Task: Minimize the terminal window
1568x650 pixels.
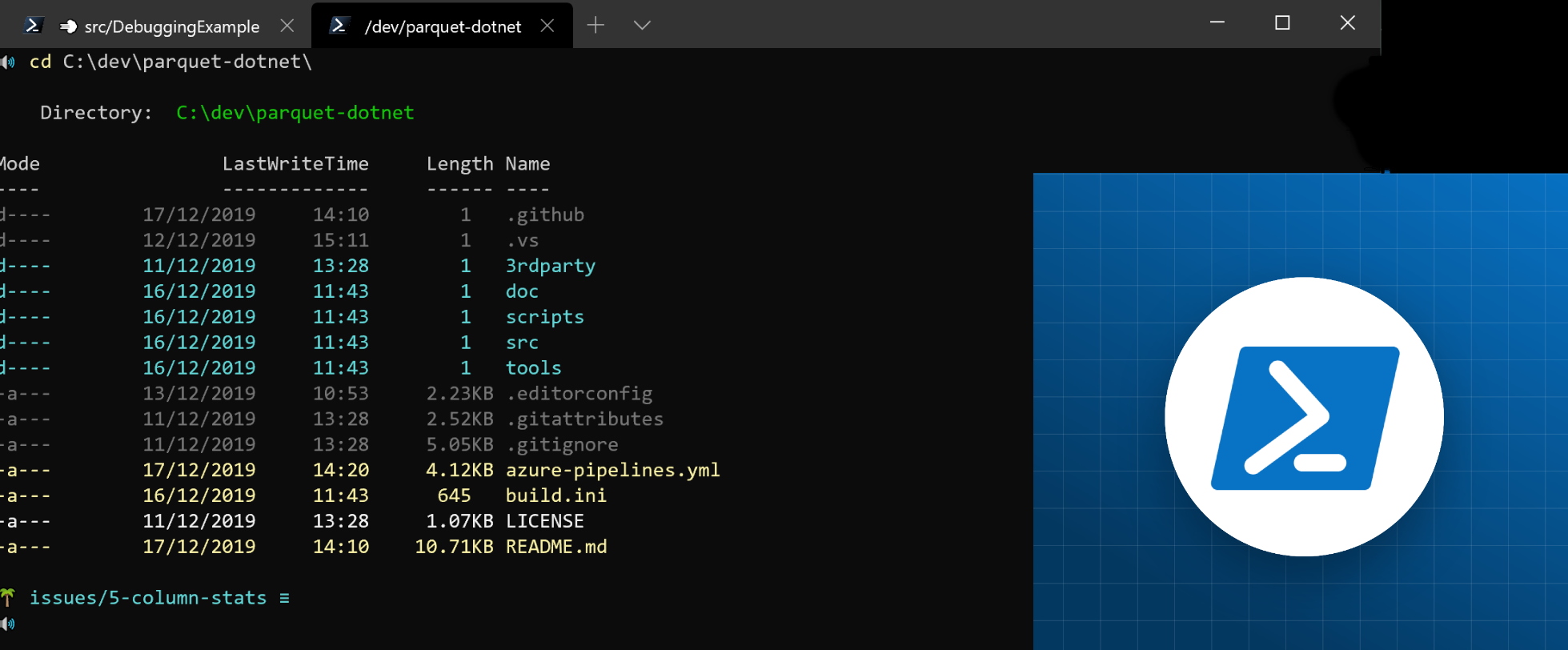Action: (x=1217, y=23)
